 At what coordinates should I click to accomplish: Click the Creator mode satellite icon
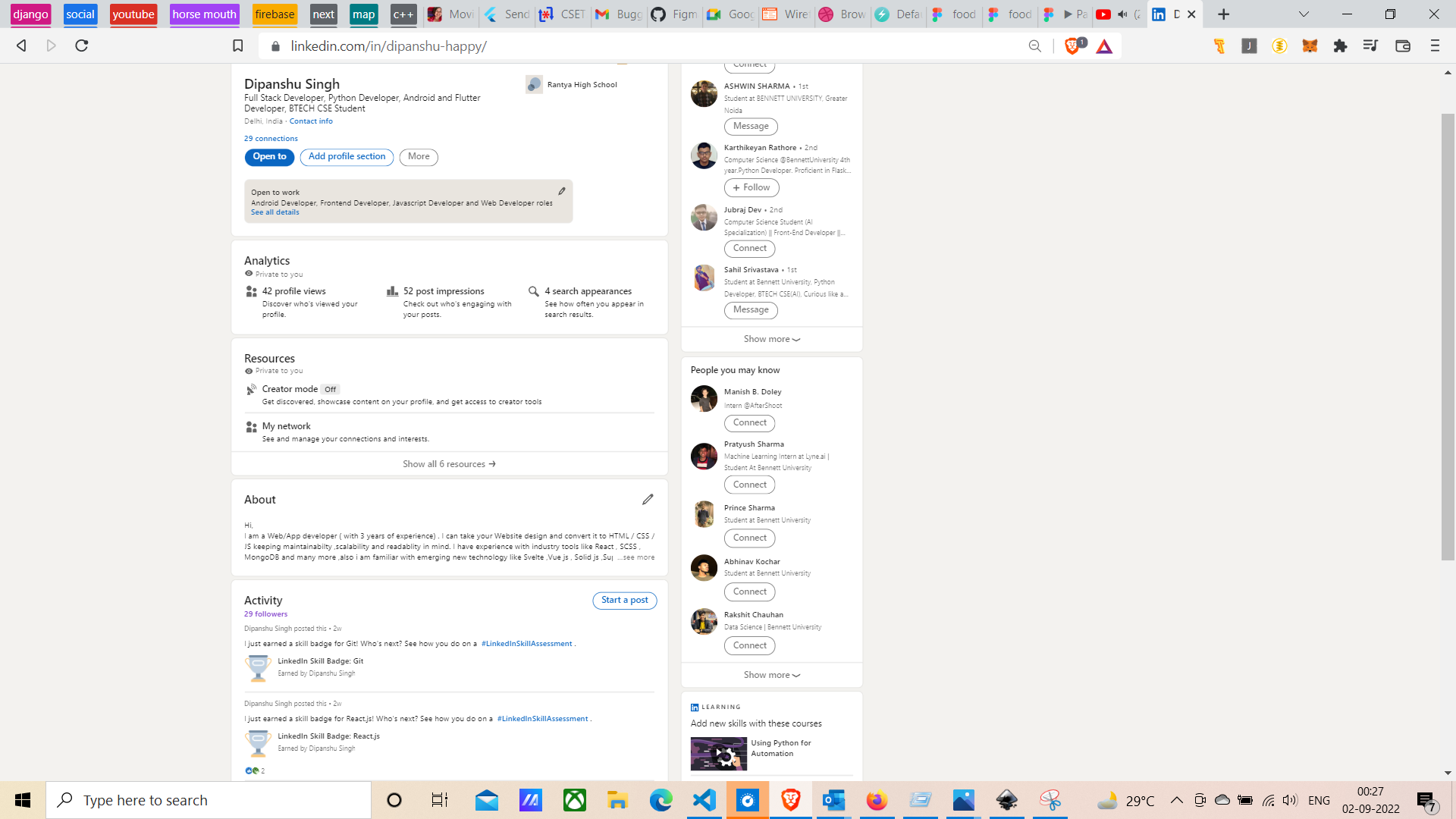click(250, 389)
